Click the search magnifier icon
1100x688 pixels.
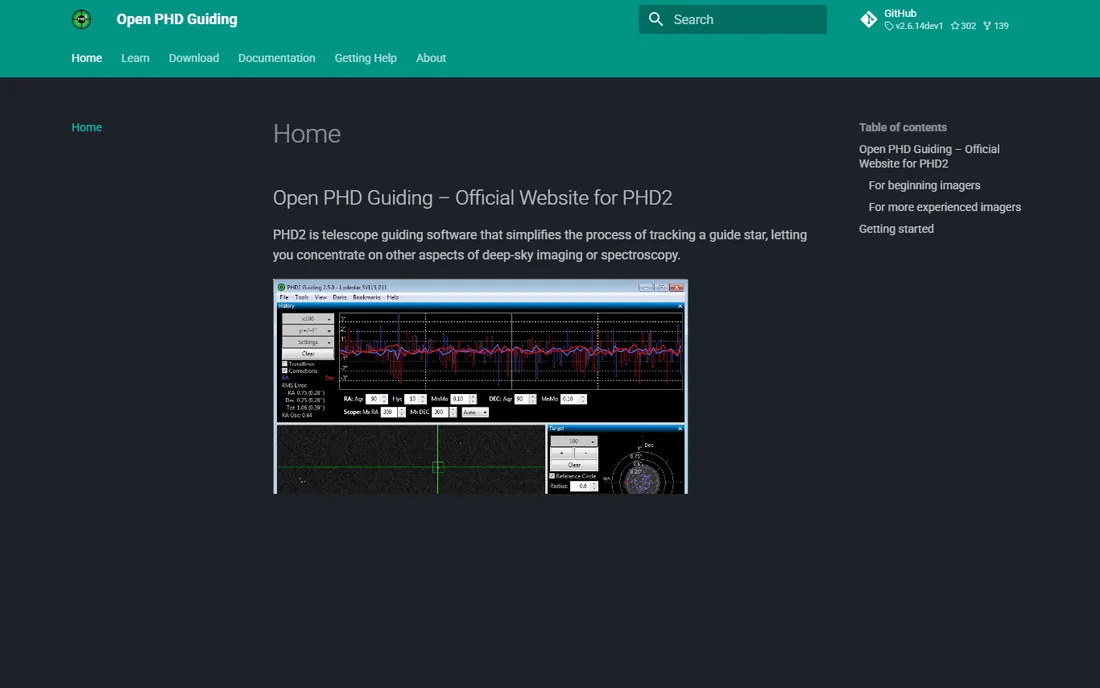(656, 19)
